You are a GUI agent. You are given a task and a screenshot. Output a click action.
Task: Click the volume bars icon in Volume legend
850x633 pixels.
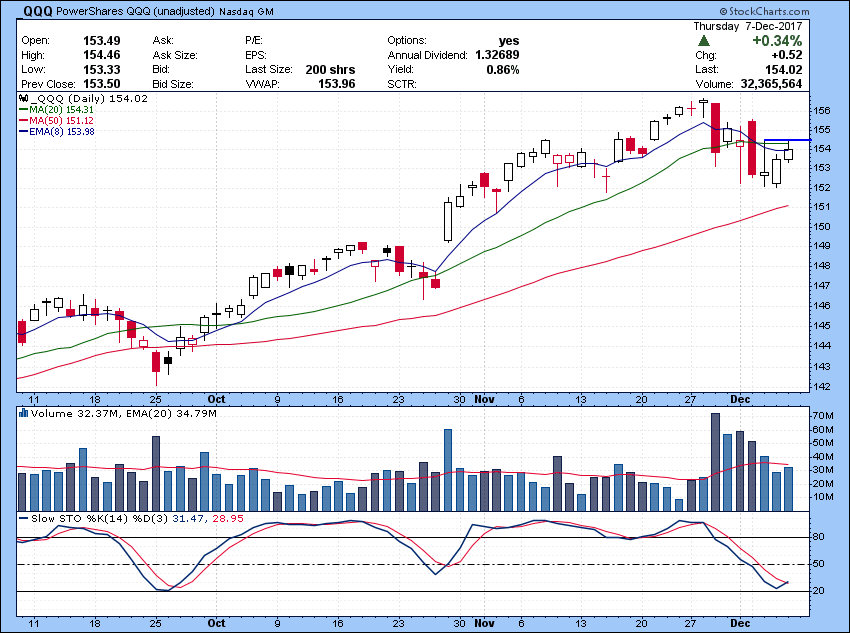(23, 414)
